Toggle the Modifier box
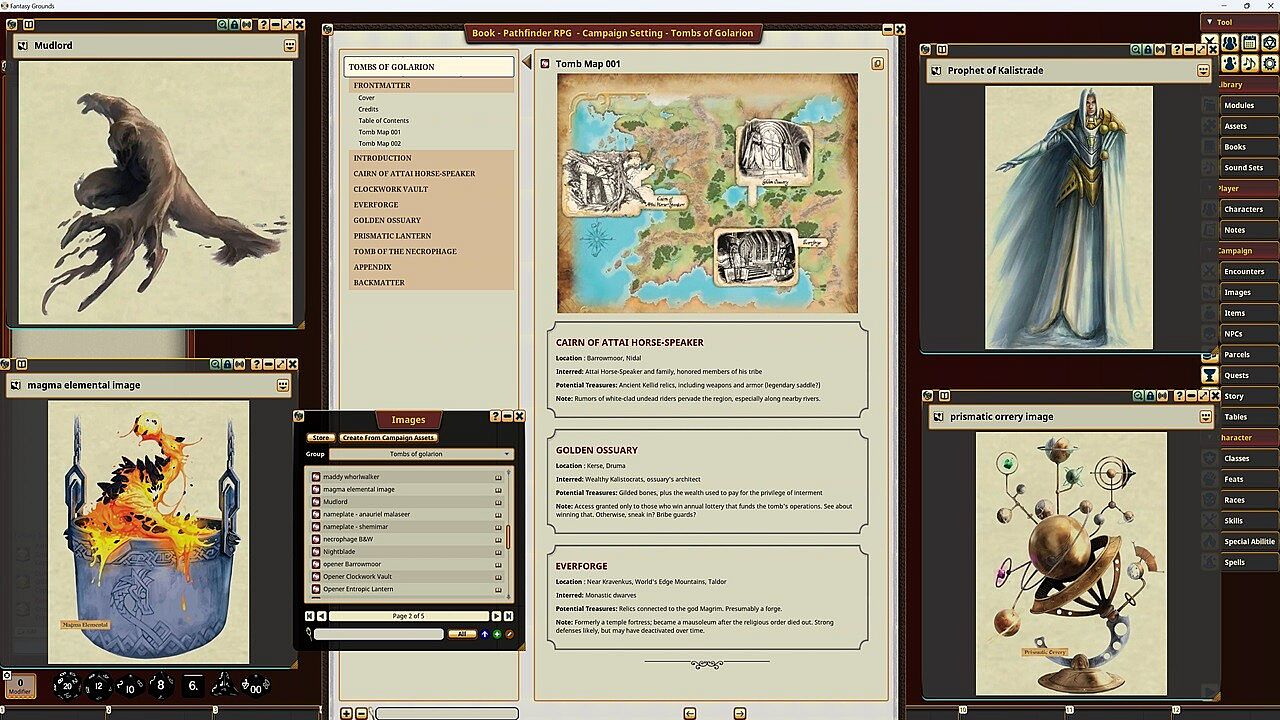1280x720 pixels. click(20, 687)
